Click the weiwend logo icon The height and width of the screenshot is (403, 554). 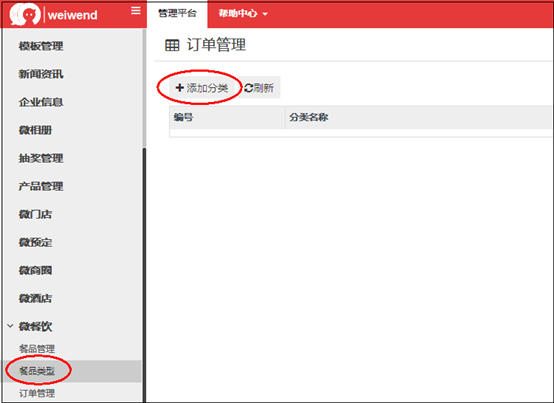(25, 14)
